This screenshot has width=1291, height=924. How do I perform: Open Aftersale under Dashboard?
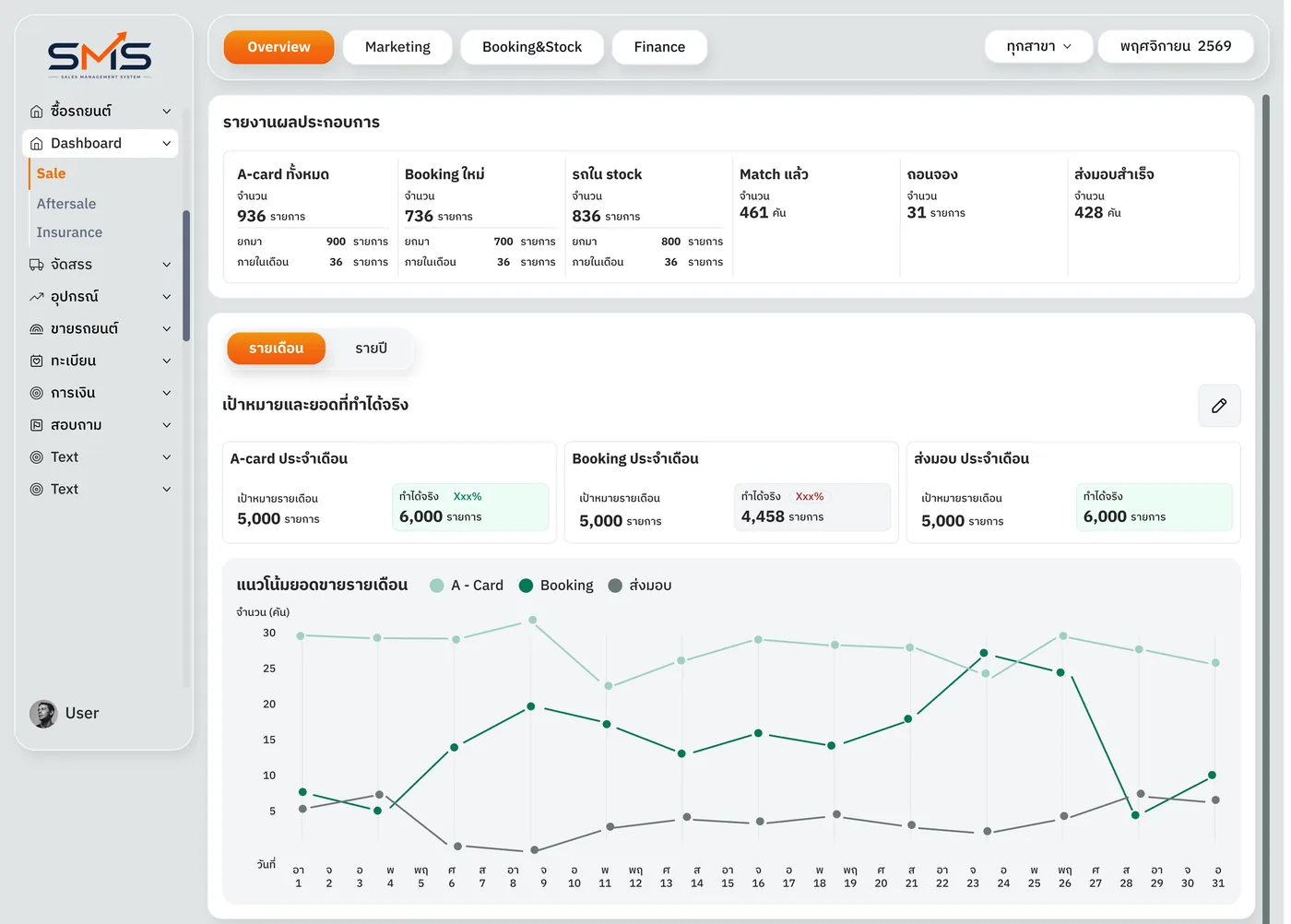click(66, 204)
